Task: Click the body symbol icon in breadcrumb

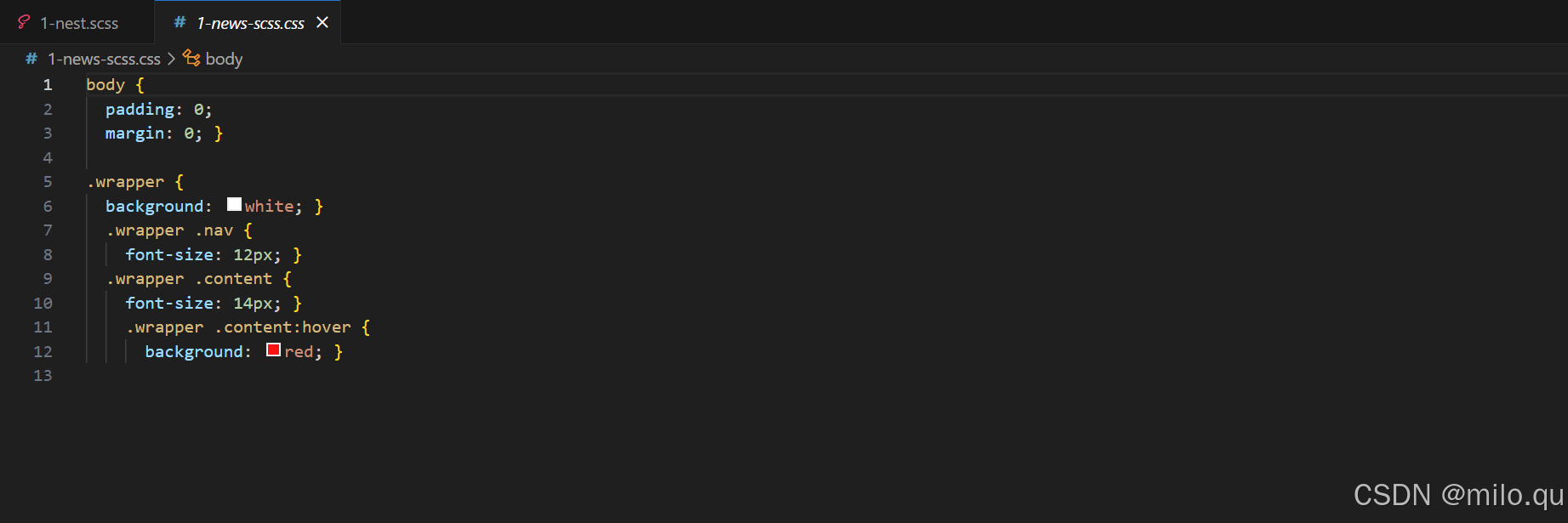Action: (191, 59)
